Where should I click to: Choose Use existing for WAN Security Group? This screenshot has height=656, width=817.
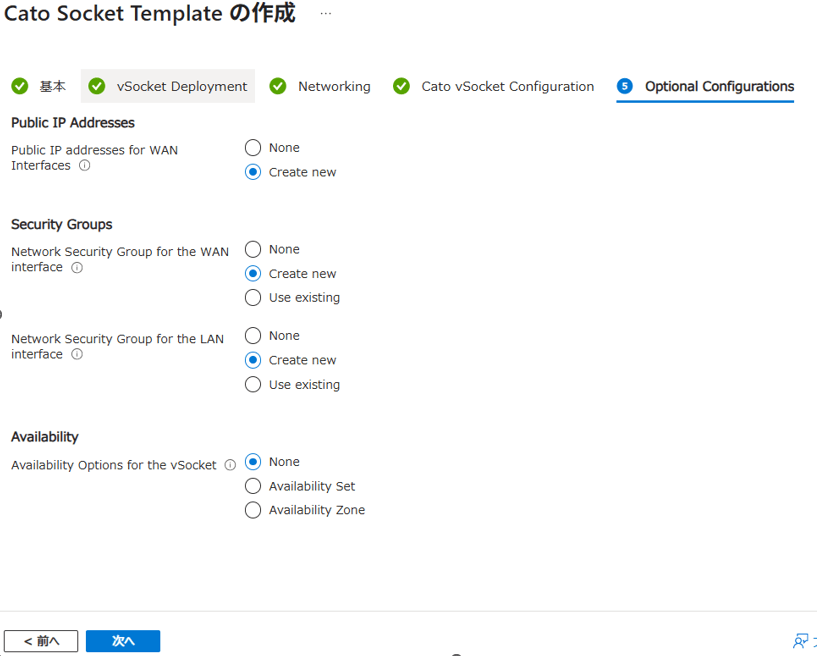253,298
